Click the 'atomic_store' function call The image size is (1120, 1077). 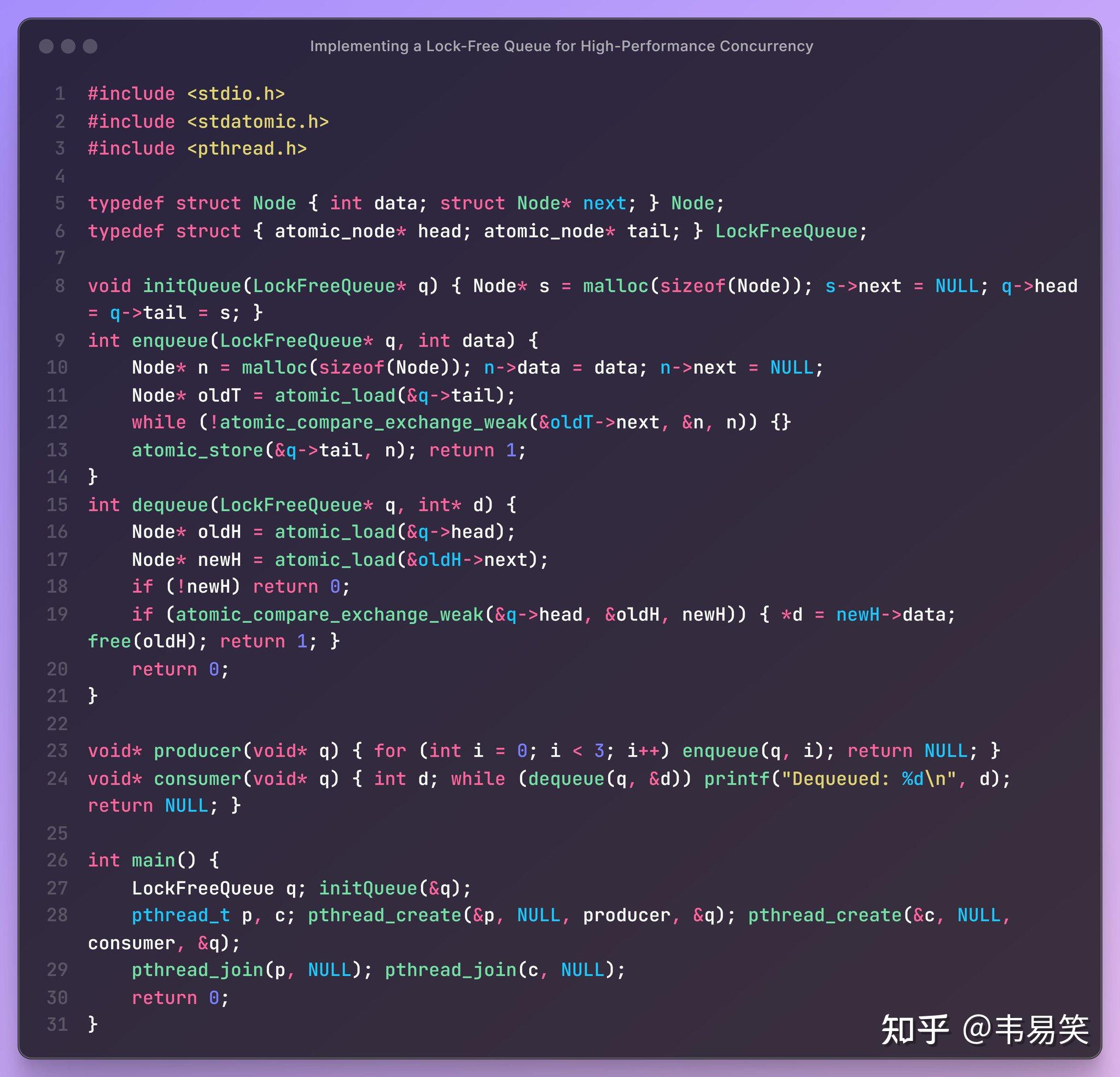pyautogui.click(x=197, y=450)
